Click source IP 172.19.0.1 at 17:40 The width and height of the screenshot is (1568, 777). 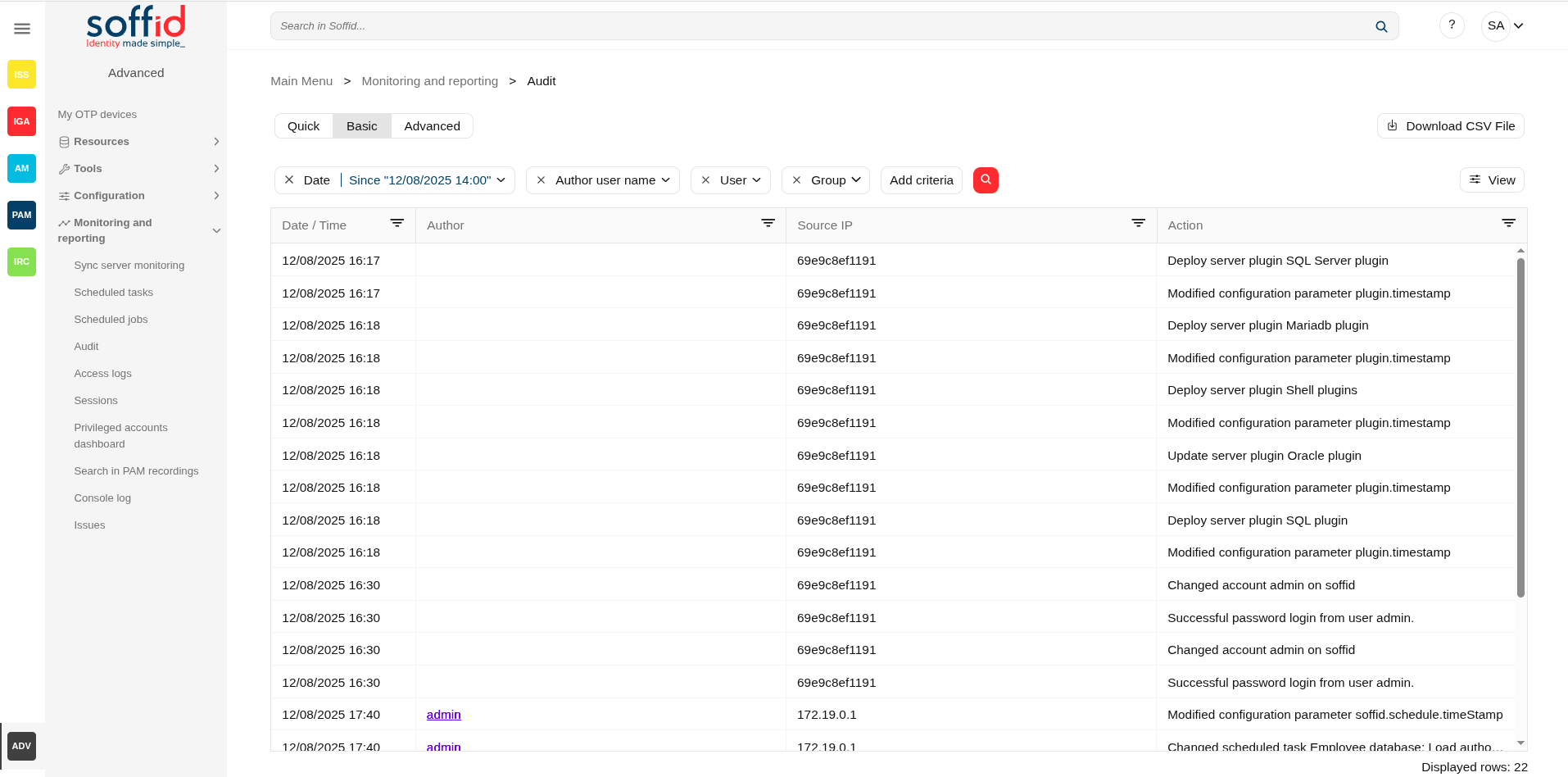(x=827, y=715)
